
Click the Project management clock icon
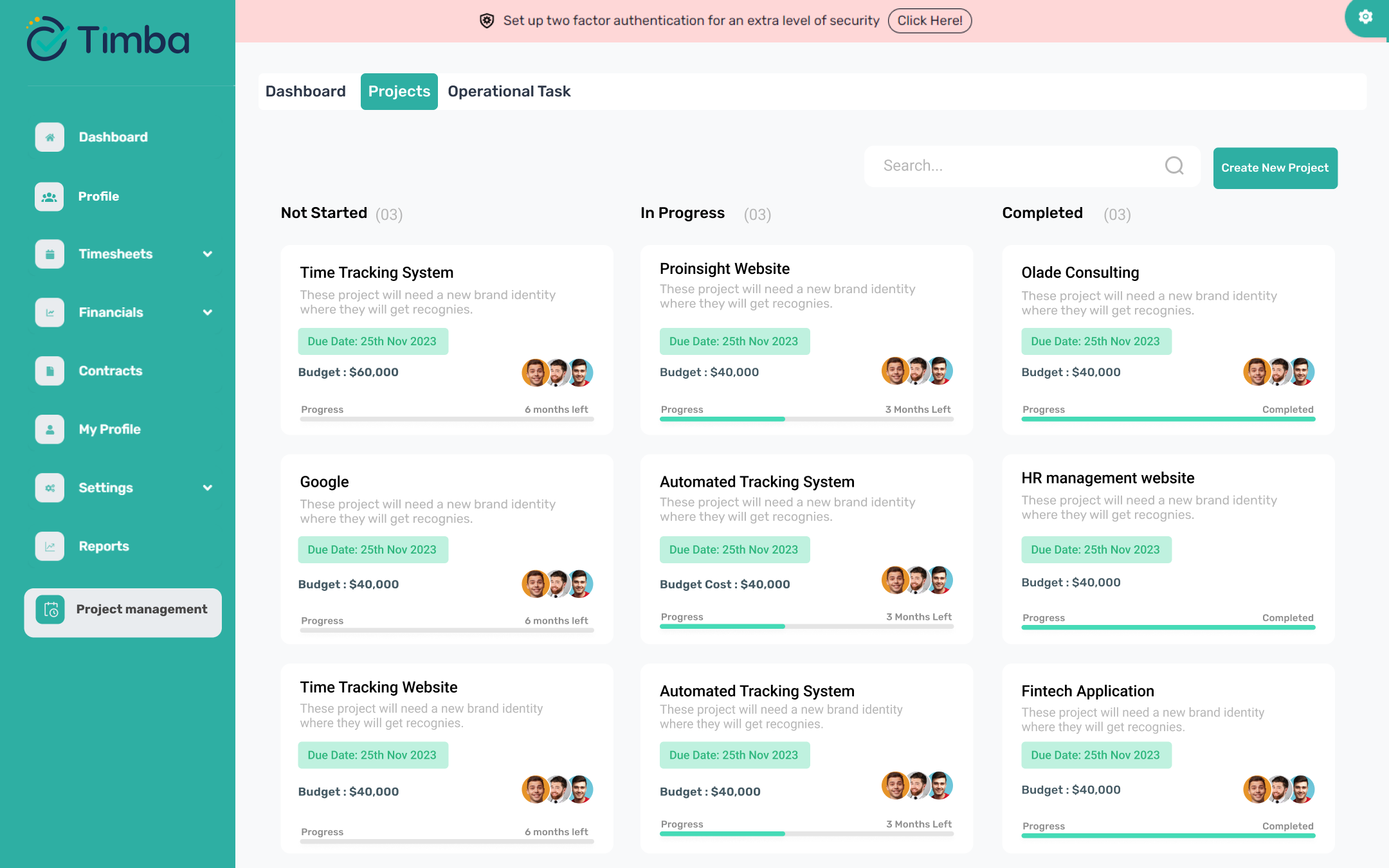point(51,610)
